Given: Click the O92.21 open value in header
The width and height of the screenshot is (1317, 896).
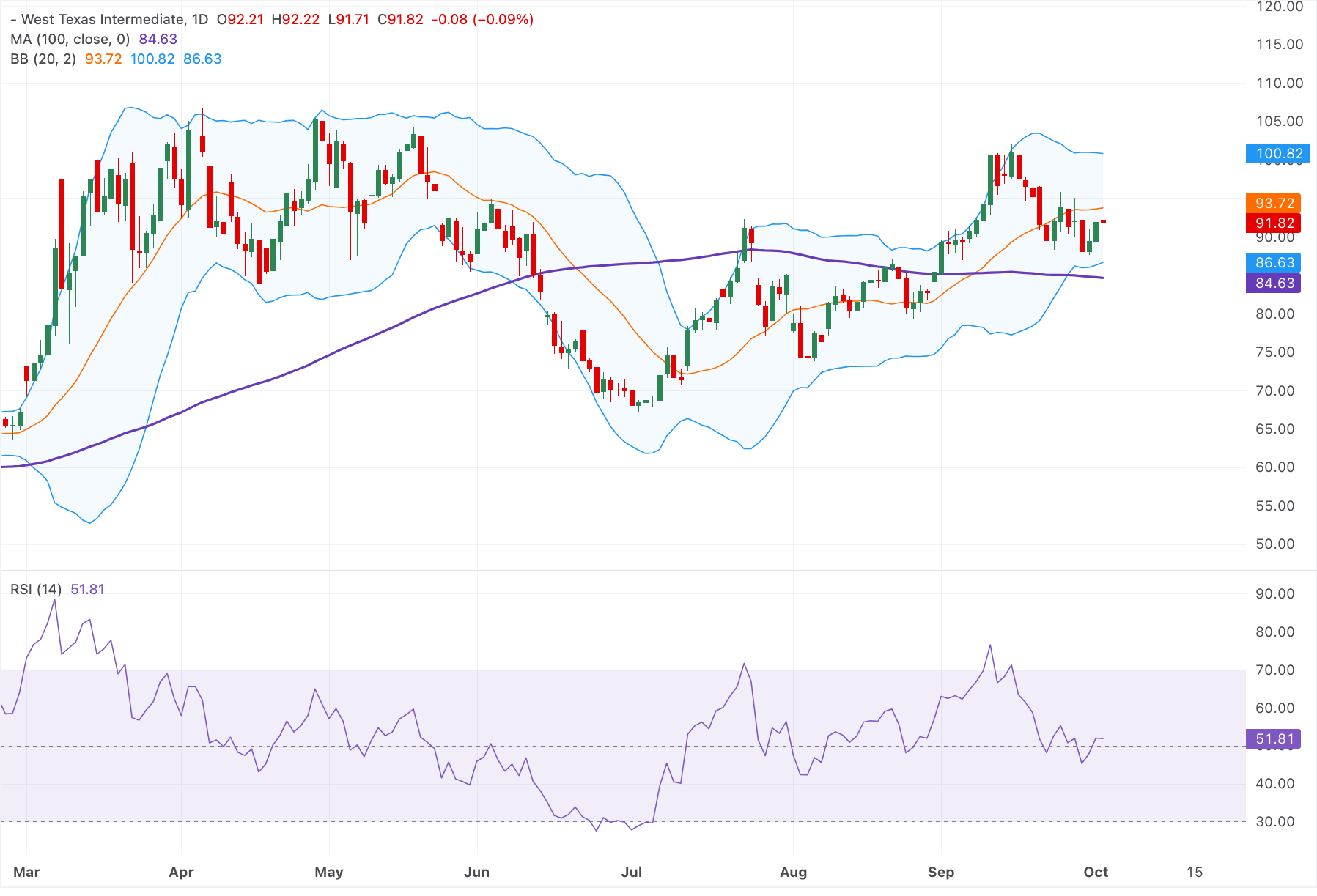Looking at the screenshot, I should pyautogui.click(x=240, y=19).
